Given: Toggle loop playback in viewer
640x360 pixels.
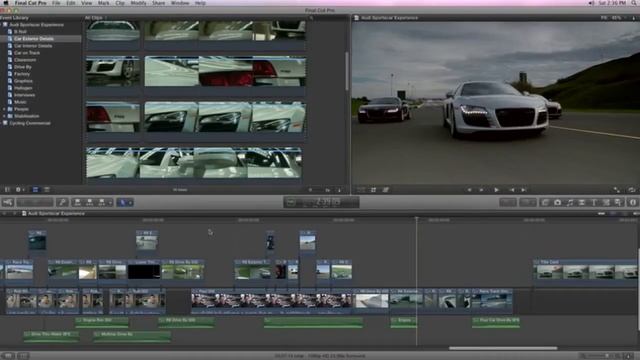Looking at the screenshot, I should (x=631, y=190).
